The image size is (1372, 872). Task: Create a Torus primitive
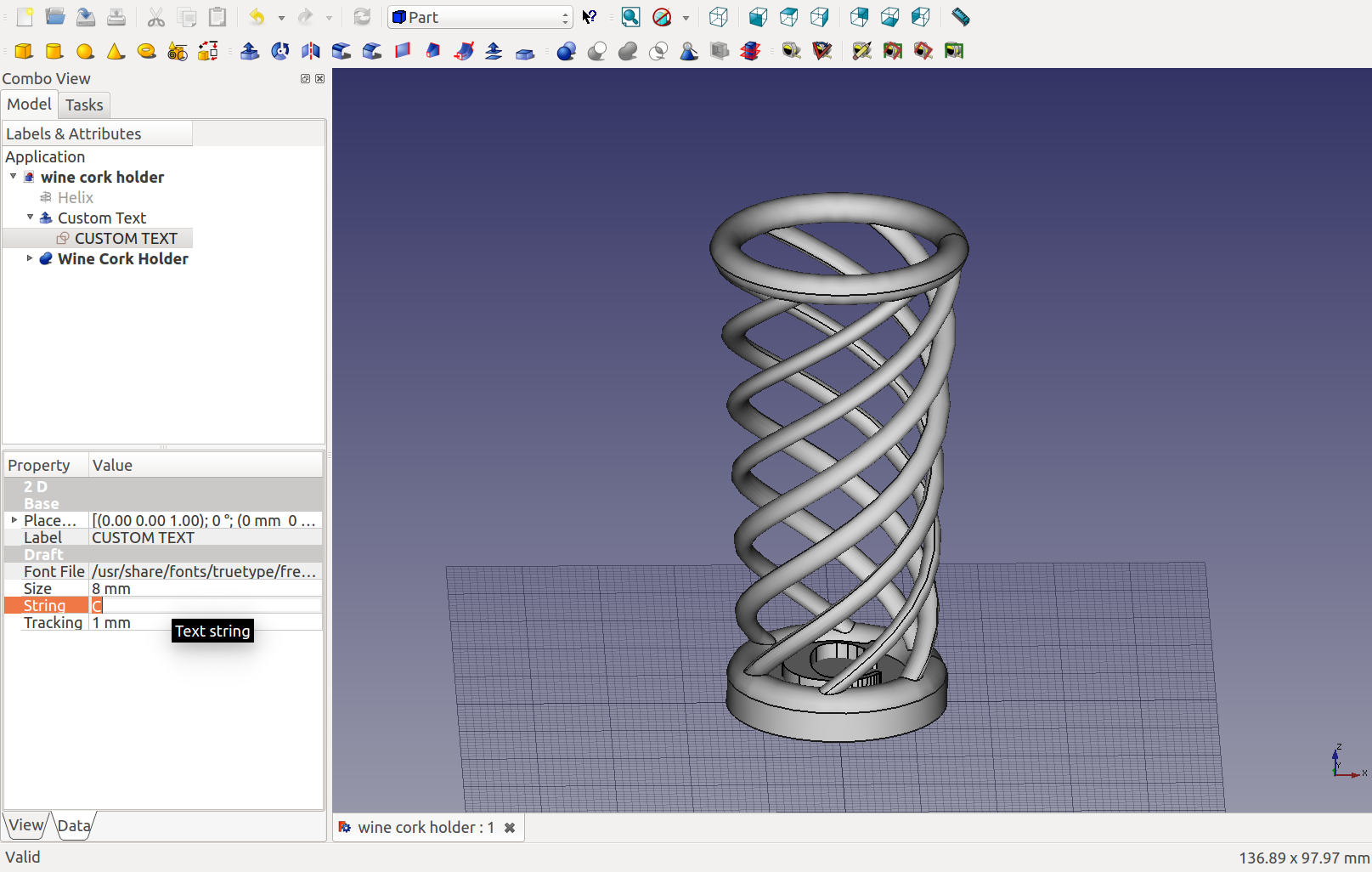[x=146, y=51]
